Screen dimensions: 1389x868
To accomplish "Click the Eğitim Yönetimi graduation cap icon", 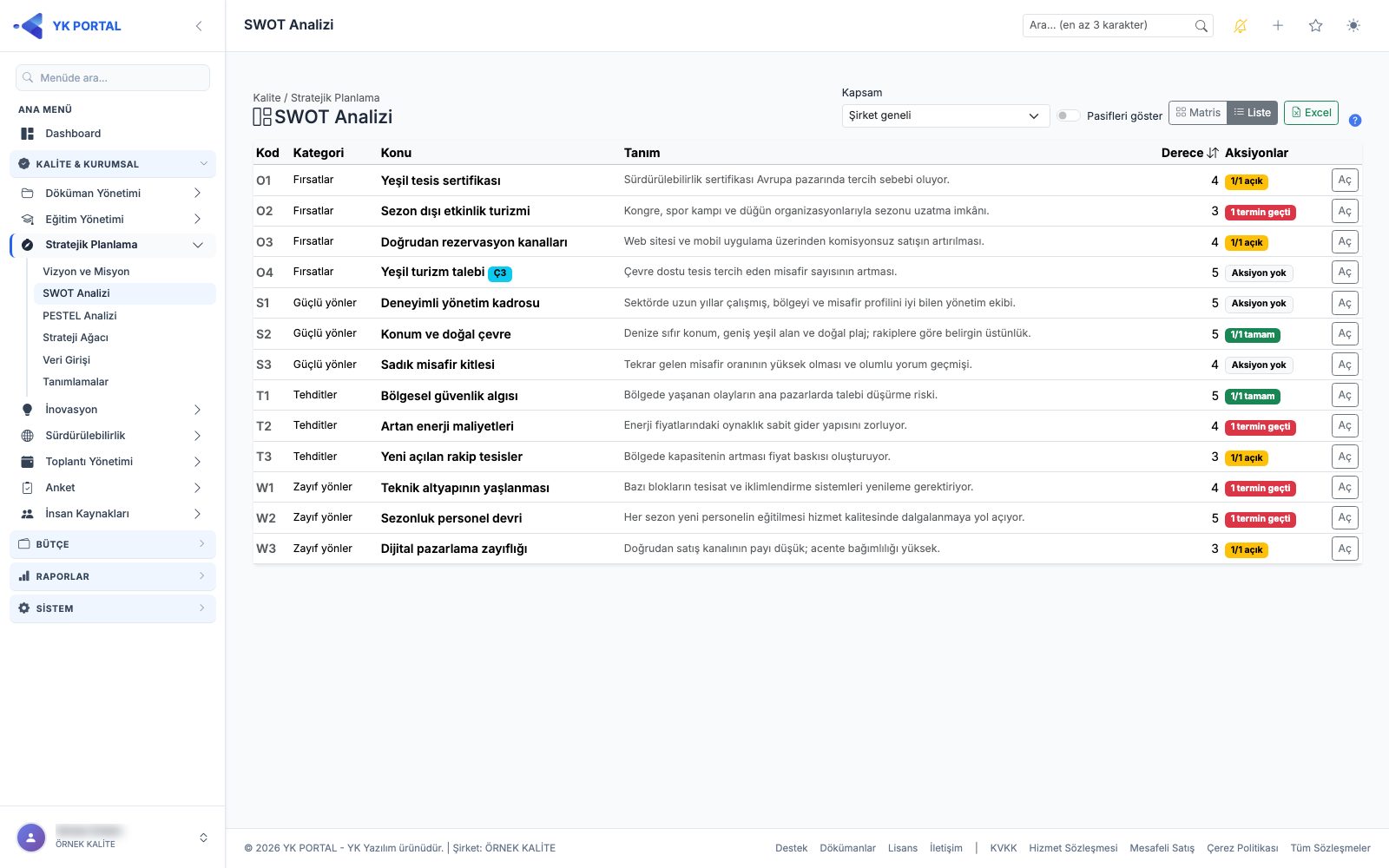I will pyautogui.click(x=27, y=220).
